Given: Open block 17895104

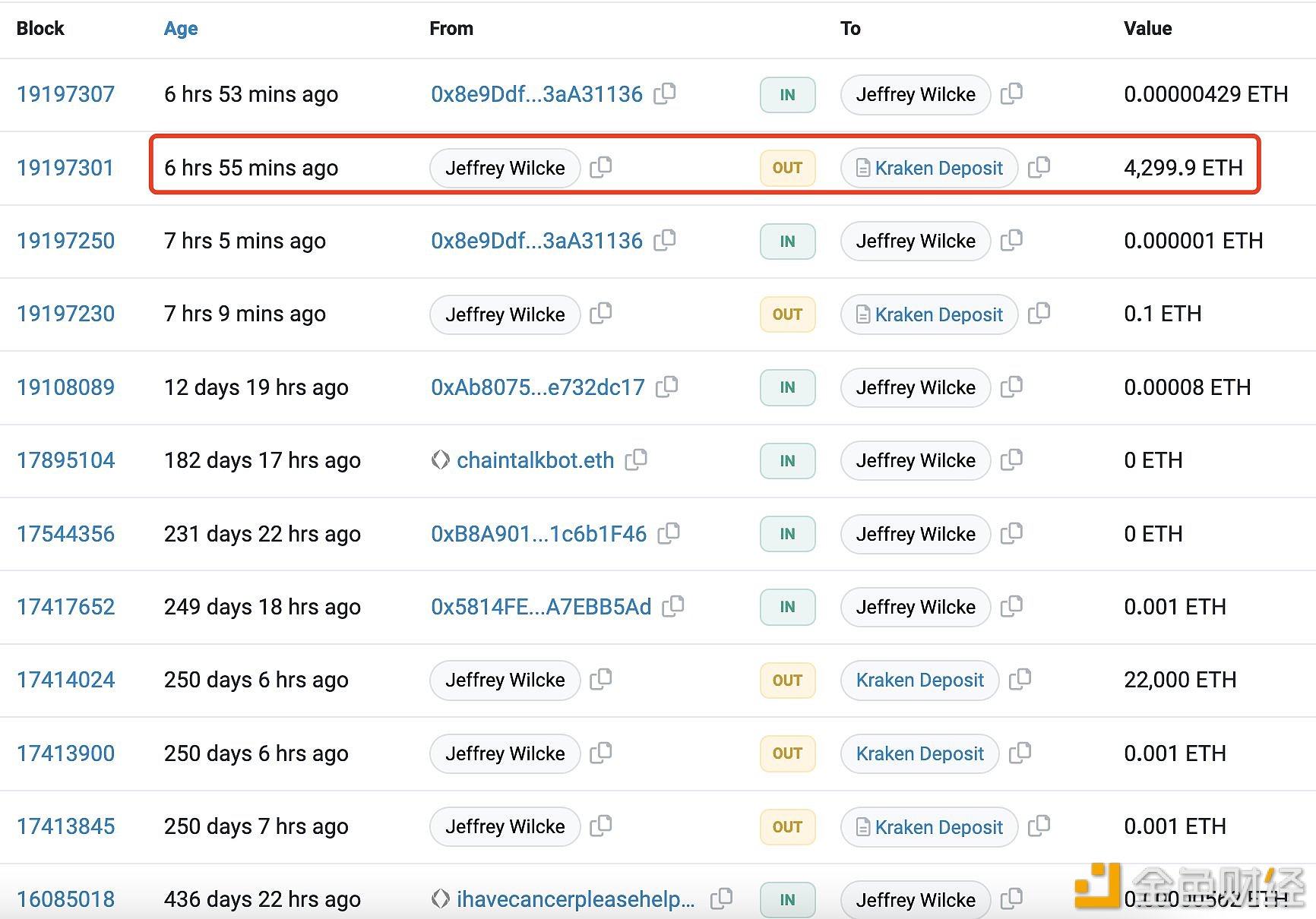Looking at the screenshot, I should tap(66, 460).
